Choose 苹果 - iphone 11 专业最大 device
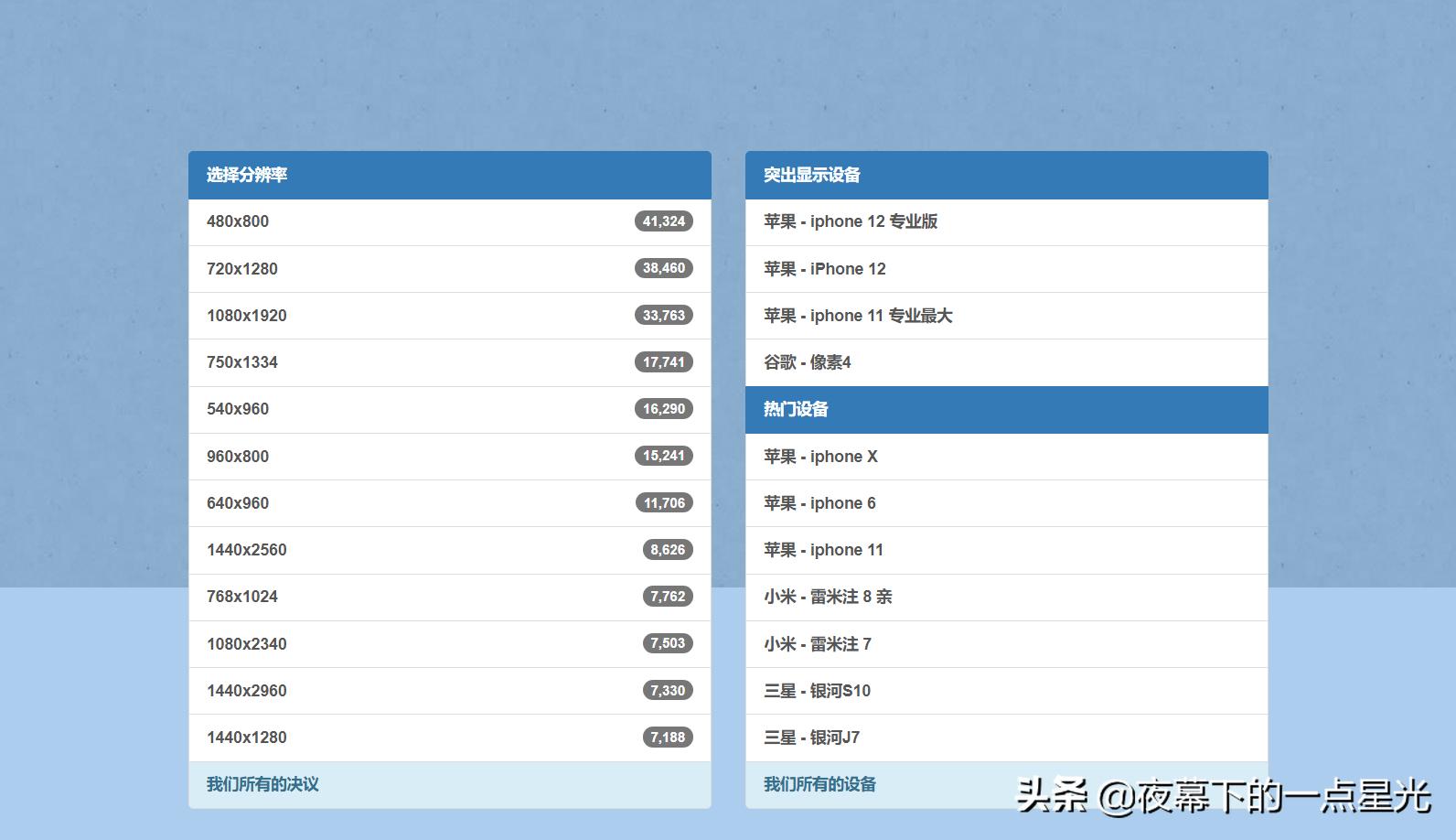The width and height of the screenshot is (1456, 840). (1007, 316)
